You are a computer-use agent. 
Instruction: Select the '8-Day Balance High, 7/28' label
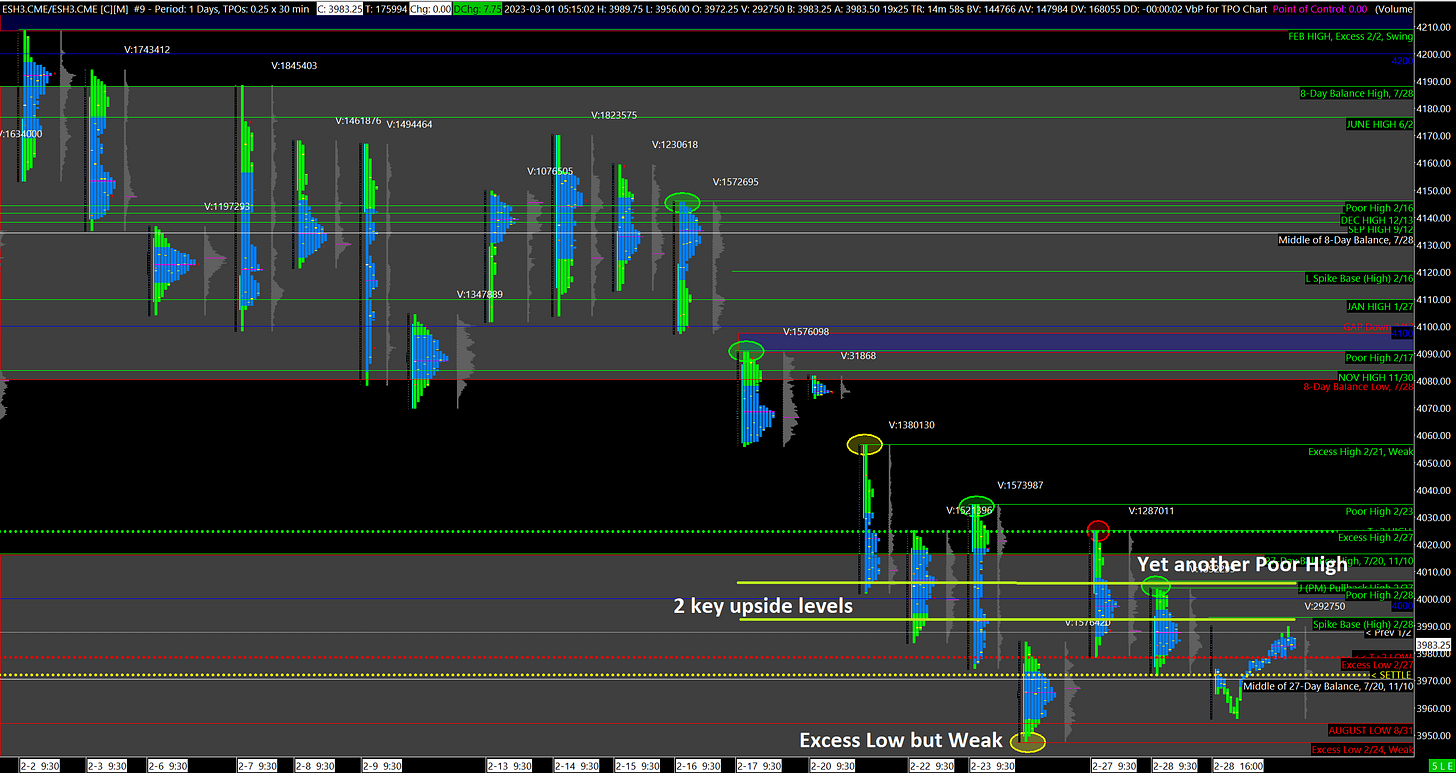(x=1356, y=93)
